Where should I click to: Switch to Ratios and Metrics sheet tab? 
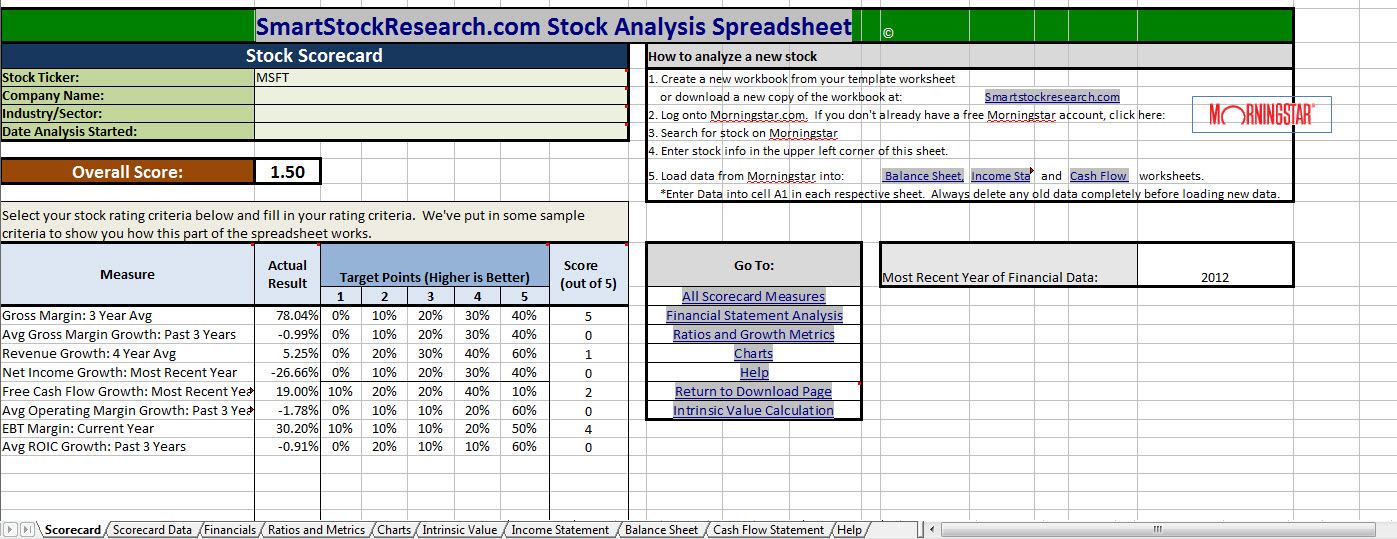point(316,530)
